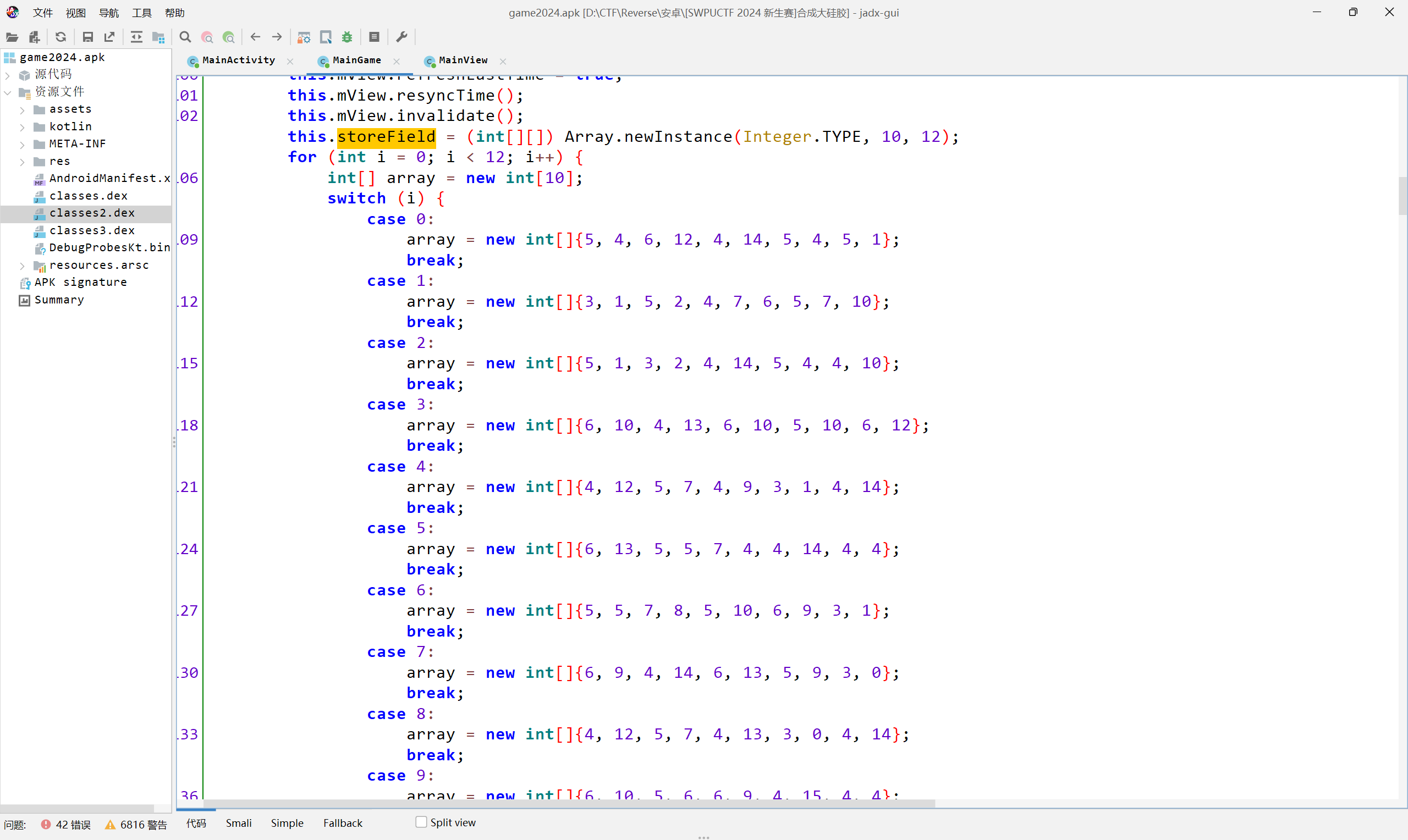This screenshot has width=1408, height=840.
Task: Open preferences wrench icon
Action: point(402,37)
